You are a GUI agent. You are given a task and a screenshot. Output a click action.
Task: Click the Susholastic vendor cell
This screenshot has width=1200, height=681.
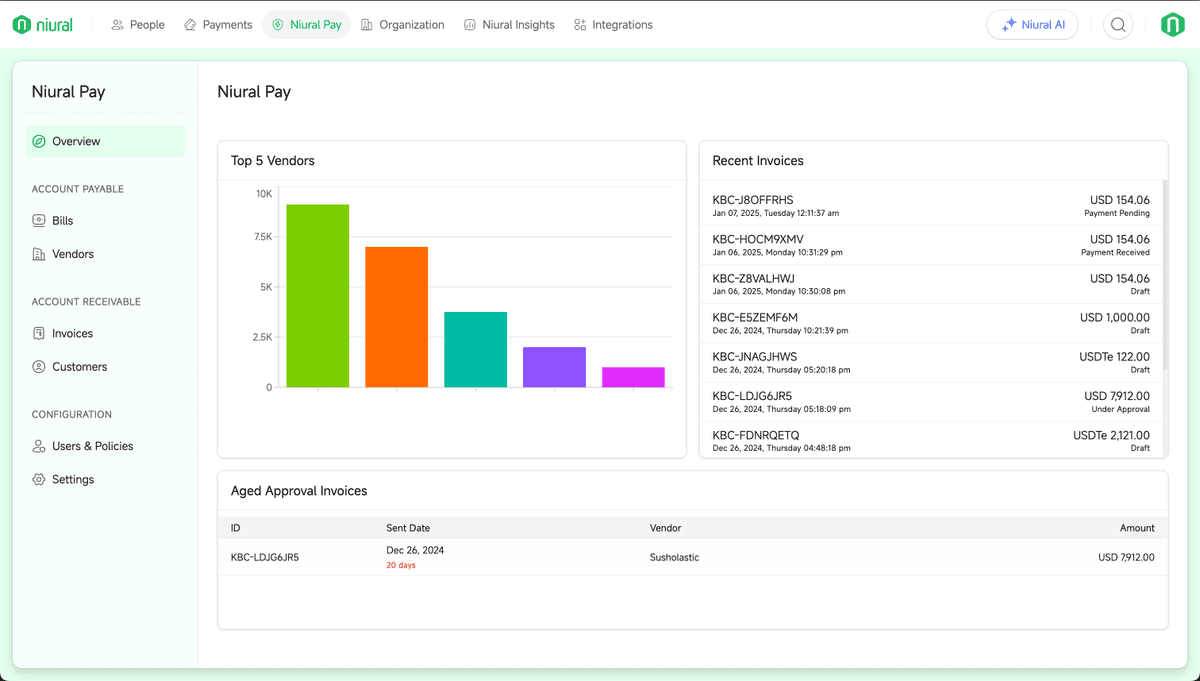(x=675, y=558)
